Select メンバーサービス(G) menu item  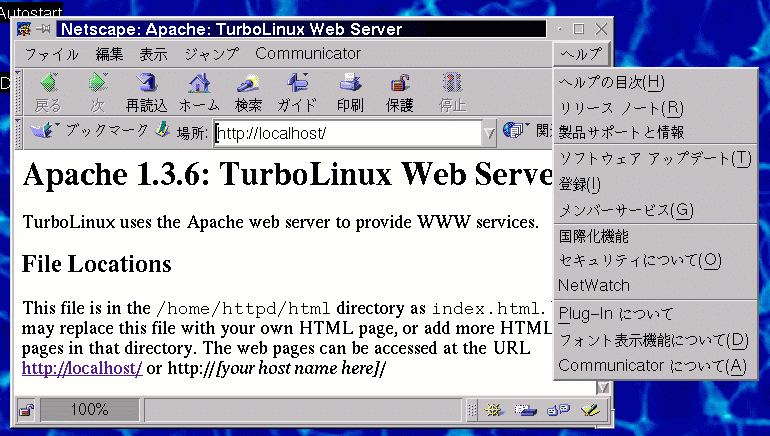[x=656, y=211]
